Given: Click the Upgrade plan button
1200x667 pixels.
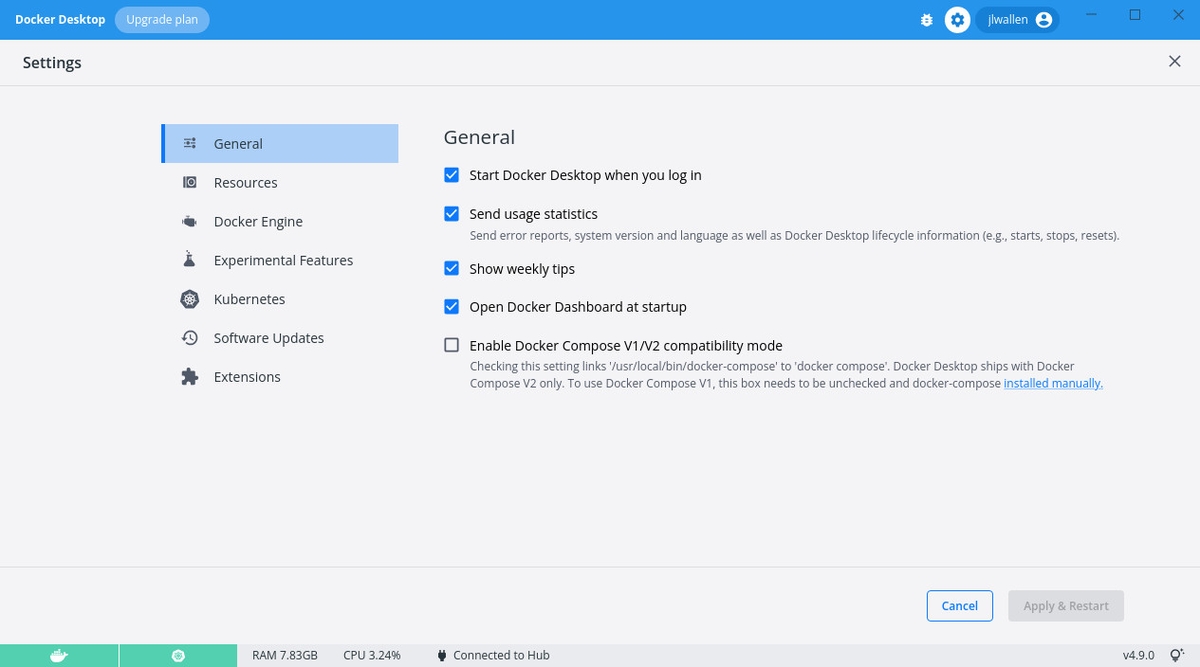Looking at the screenshot, I should (162, 20).
